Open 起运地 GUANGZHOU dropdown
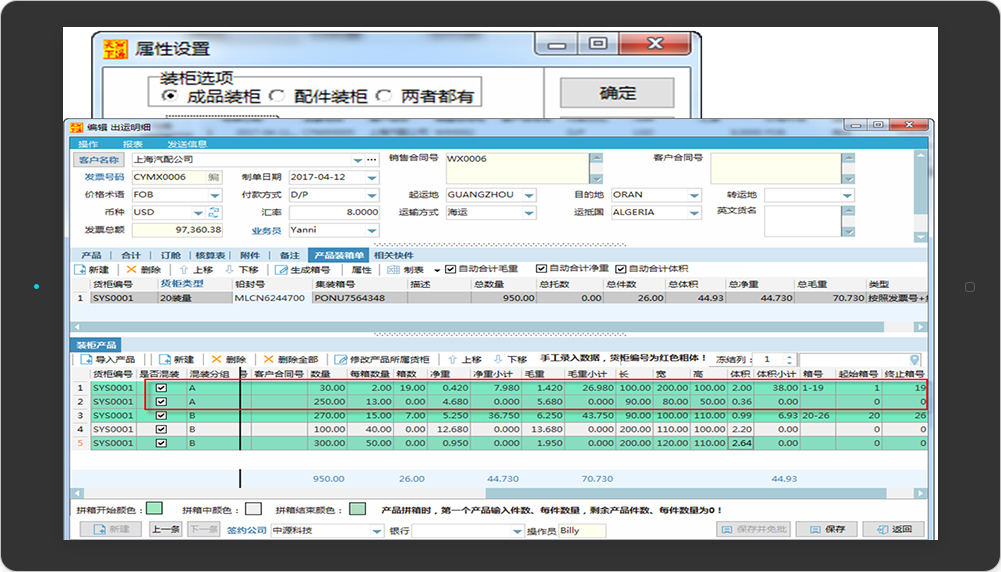1001x572 pixels. (x=529, y=195)
